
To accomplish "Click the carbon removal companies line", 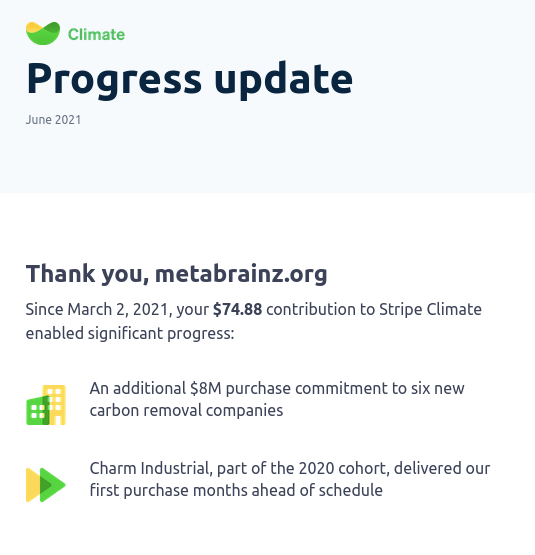I will (x=186, y=411).
